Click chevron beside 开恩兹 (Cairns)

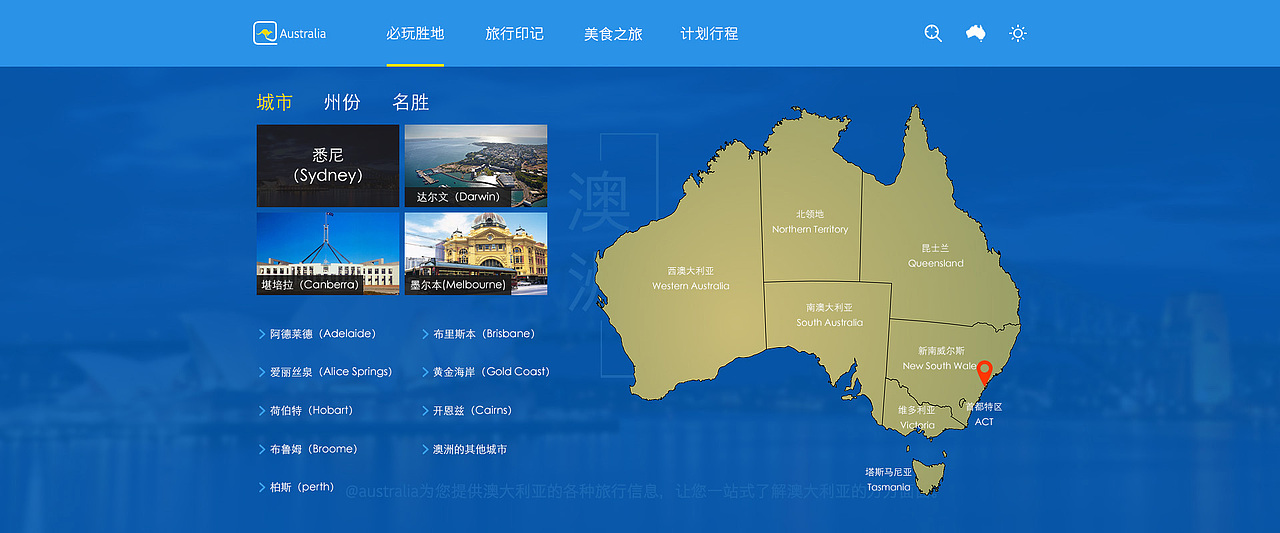pyautogui.click(x=425, y=411)
